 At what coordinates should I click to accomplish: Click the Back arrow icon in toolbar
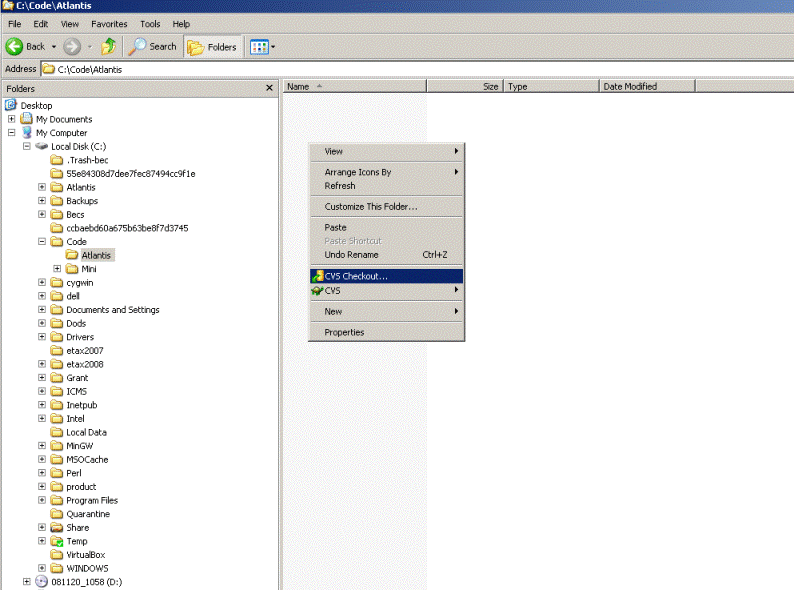pos(15,46)
